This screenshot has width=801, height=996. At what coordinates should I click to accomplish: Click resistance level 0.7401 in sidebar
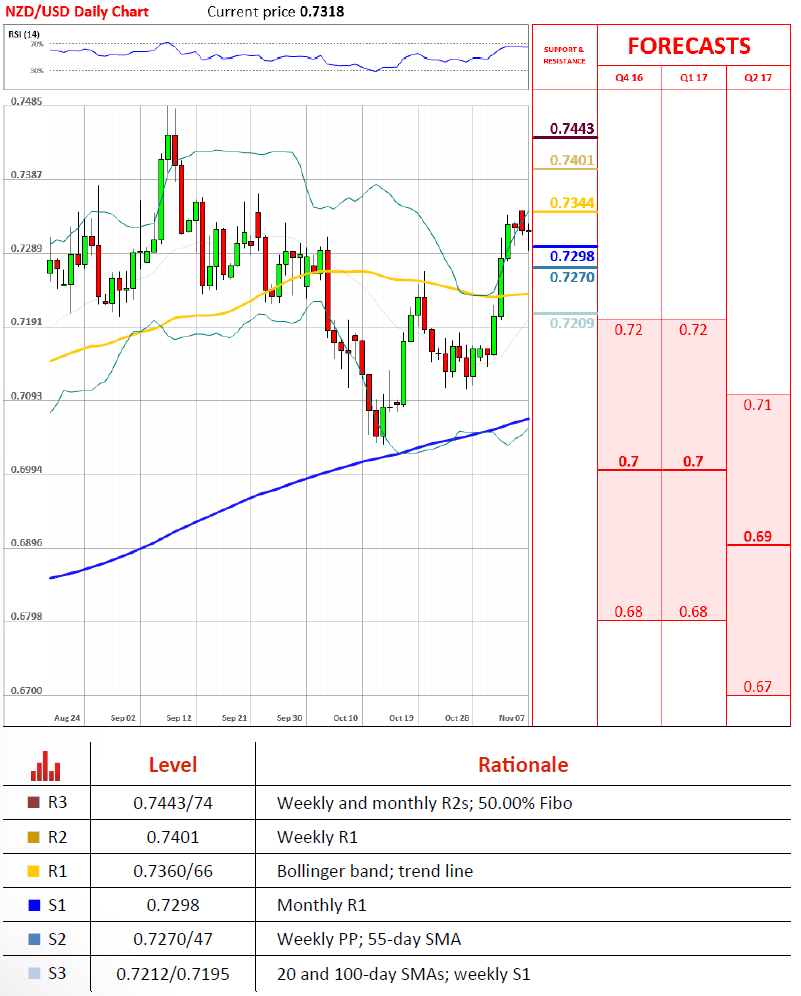(572, 160)
